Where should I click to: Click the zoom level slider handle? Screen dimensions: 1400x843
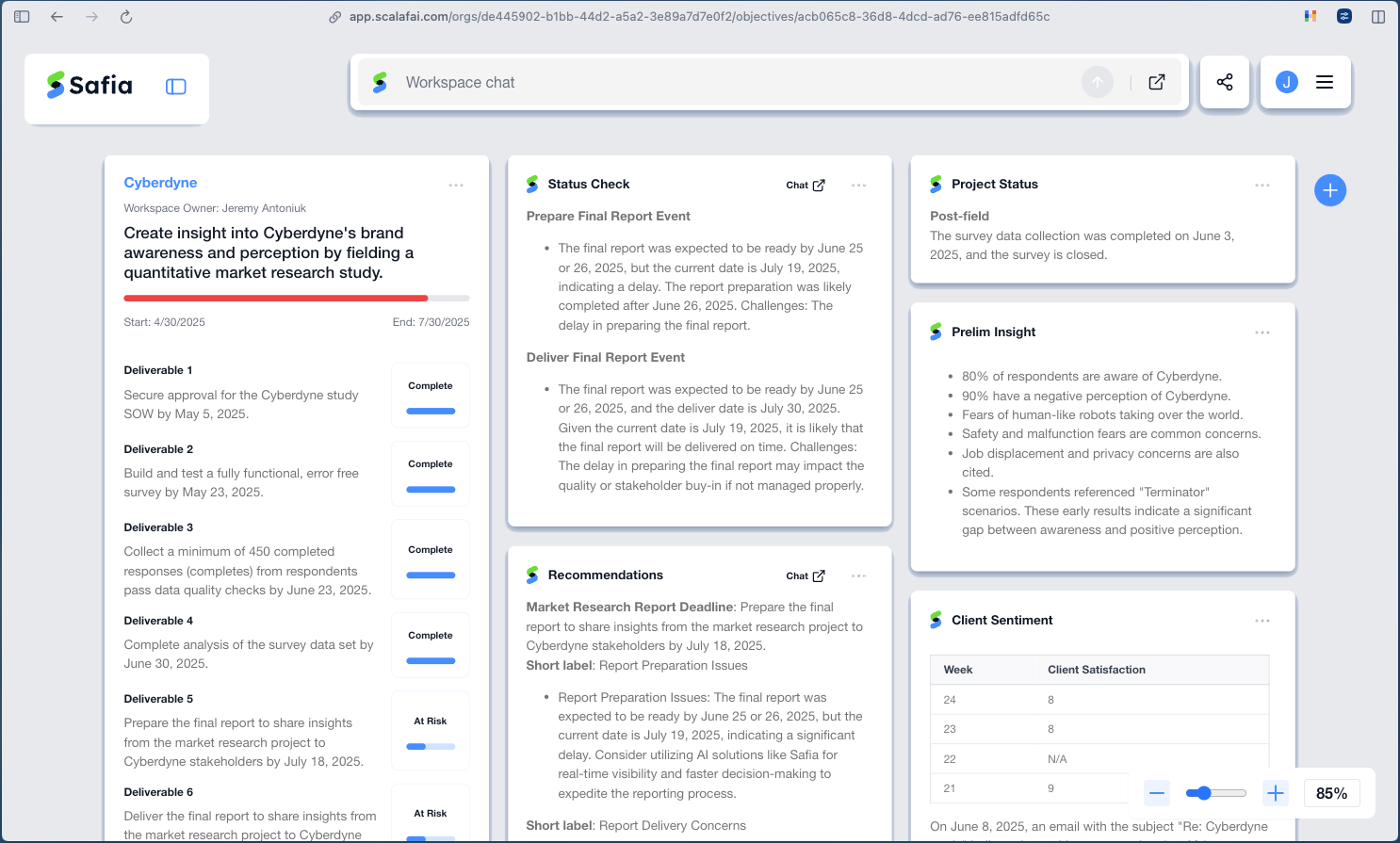coord(1204,793)
